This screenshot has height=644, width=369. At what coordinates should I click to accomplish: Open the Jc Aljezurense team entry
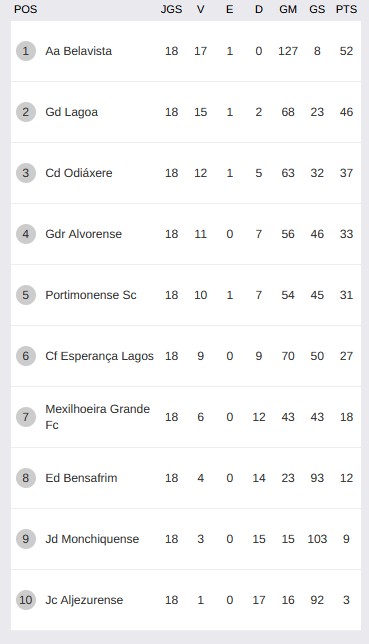[84, 600]
